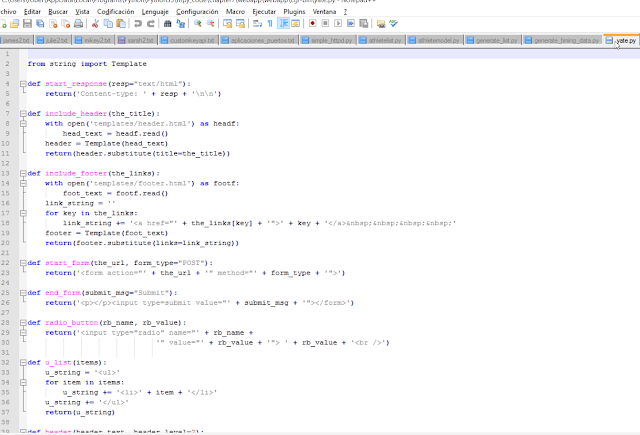This screenshot has height=435, width=640.
Task: Open the Codificación menu
Action: [x=116, y=11]
